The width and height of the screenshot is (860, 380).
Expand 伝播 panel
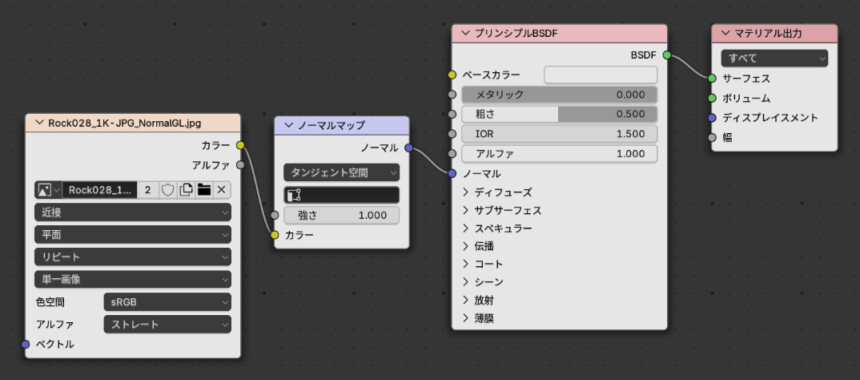point(466,246)
